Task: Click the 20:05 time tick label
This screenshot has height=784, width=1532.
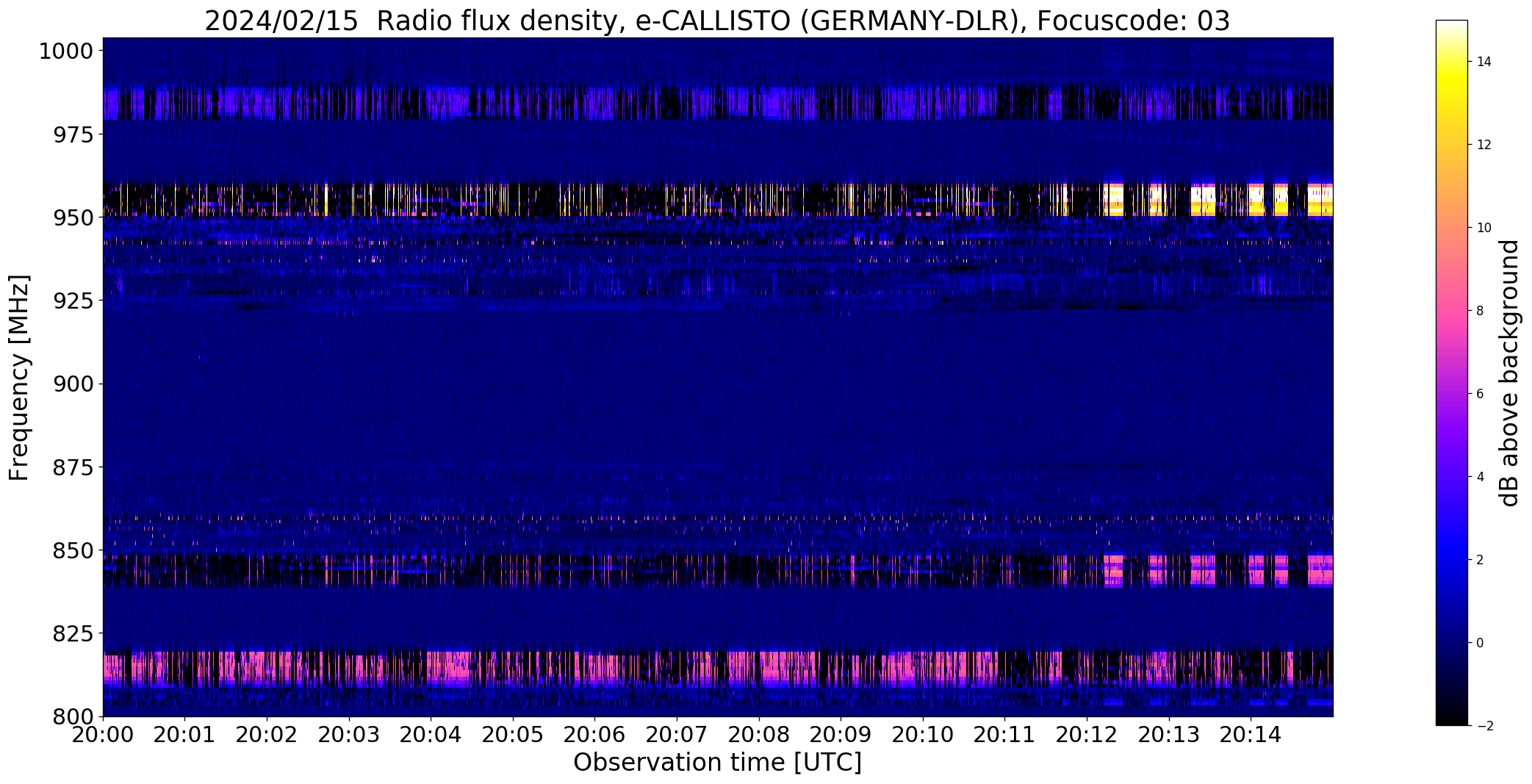Action: [x=513, y=734]
